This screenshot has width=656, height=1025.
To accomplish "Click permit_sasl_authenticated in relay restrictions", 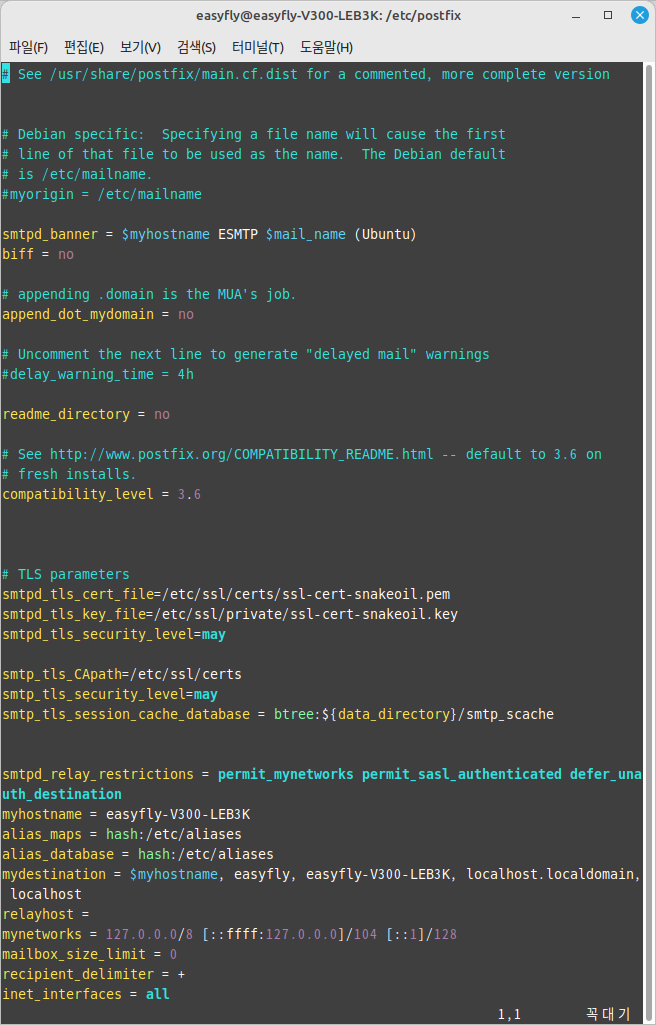I will pyautogui.click(x=462, y=774).
